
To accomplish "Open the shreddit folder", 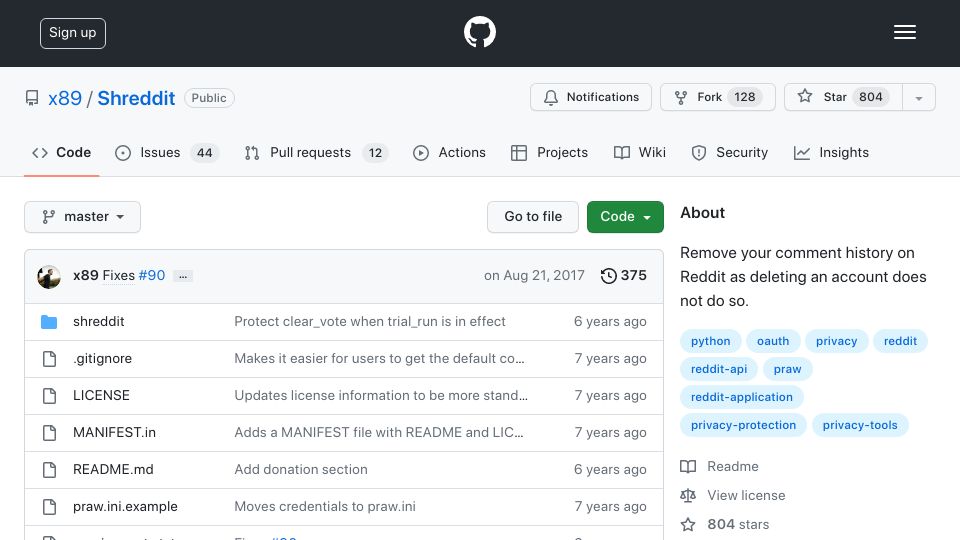I will coord(99,321).
